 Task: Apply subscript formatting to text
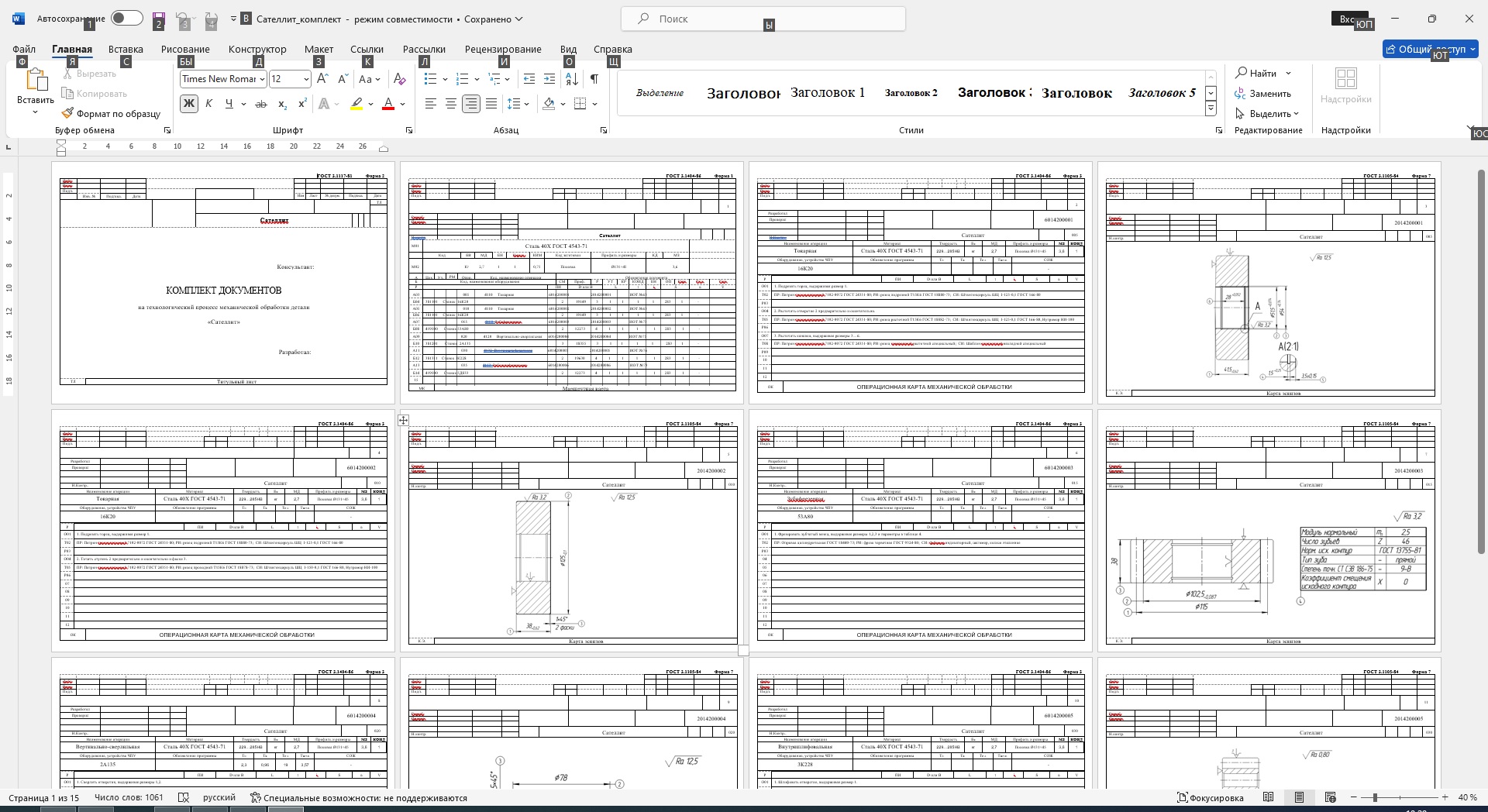pyautogui.click(x=282, y=104)
